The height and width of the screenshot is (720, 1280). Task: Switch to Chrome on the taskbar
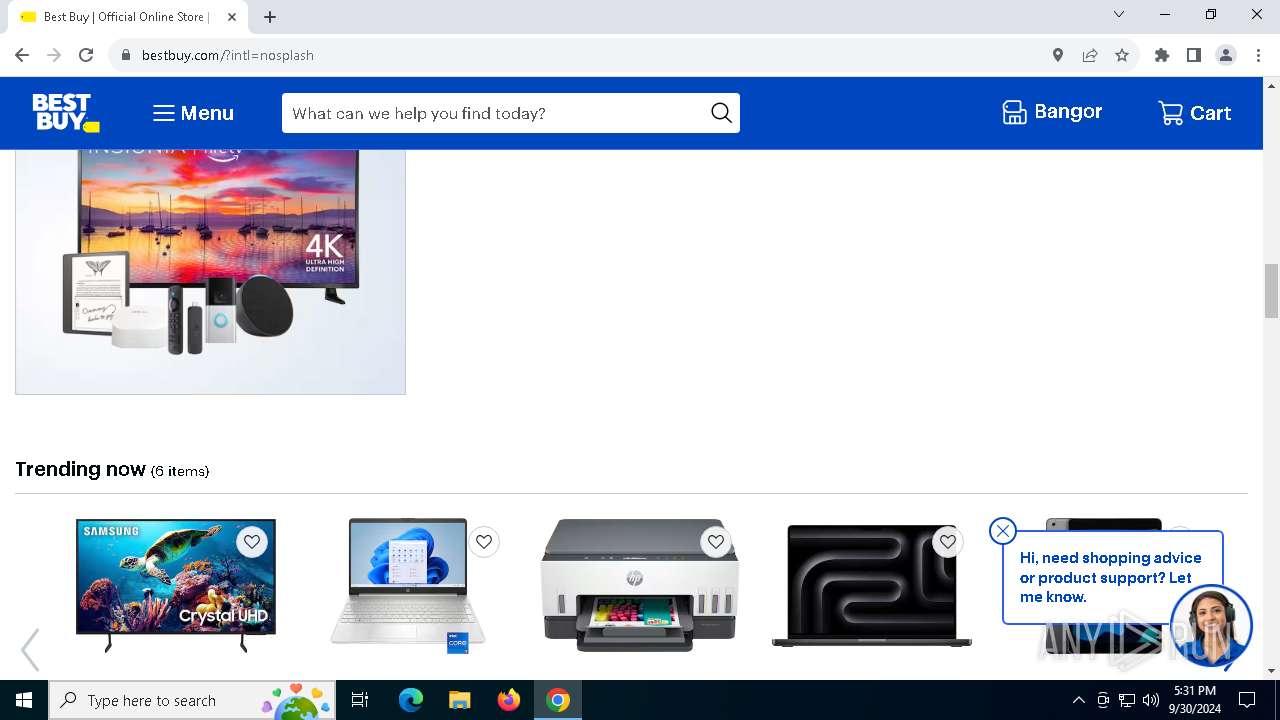coord(558,700)
